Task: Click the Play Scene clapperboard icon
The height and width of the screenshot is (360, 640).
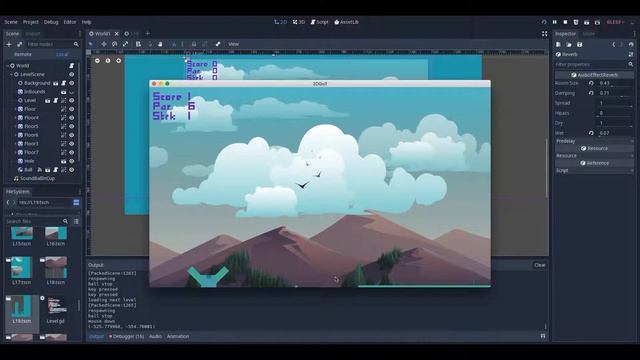Action: [x=587, y=22]
